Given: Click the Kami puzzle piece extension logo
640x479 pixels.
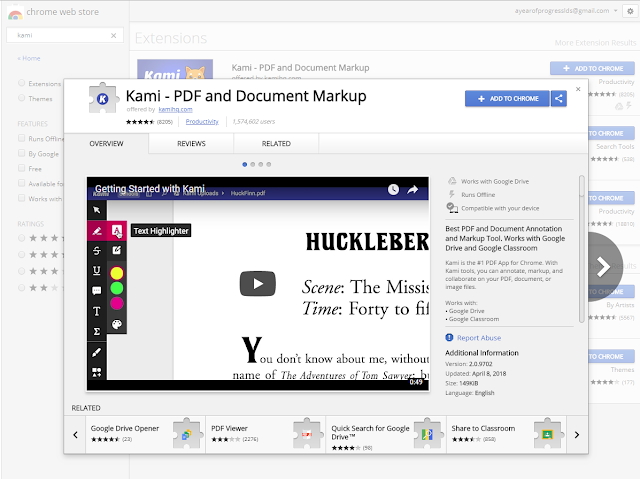Looking at the screenshot, I should point(102,98).
